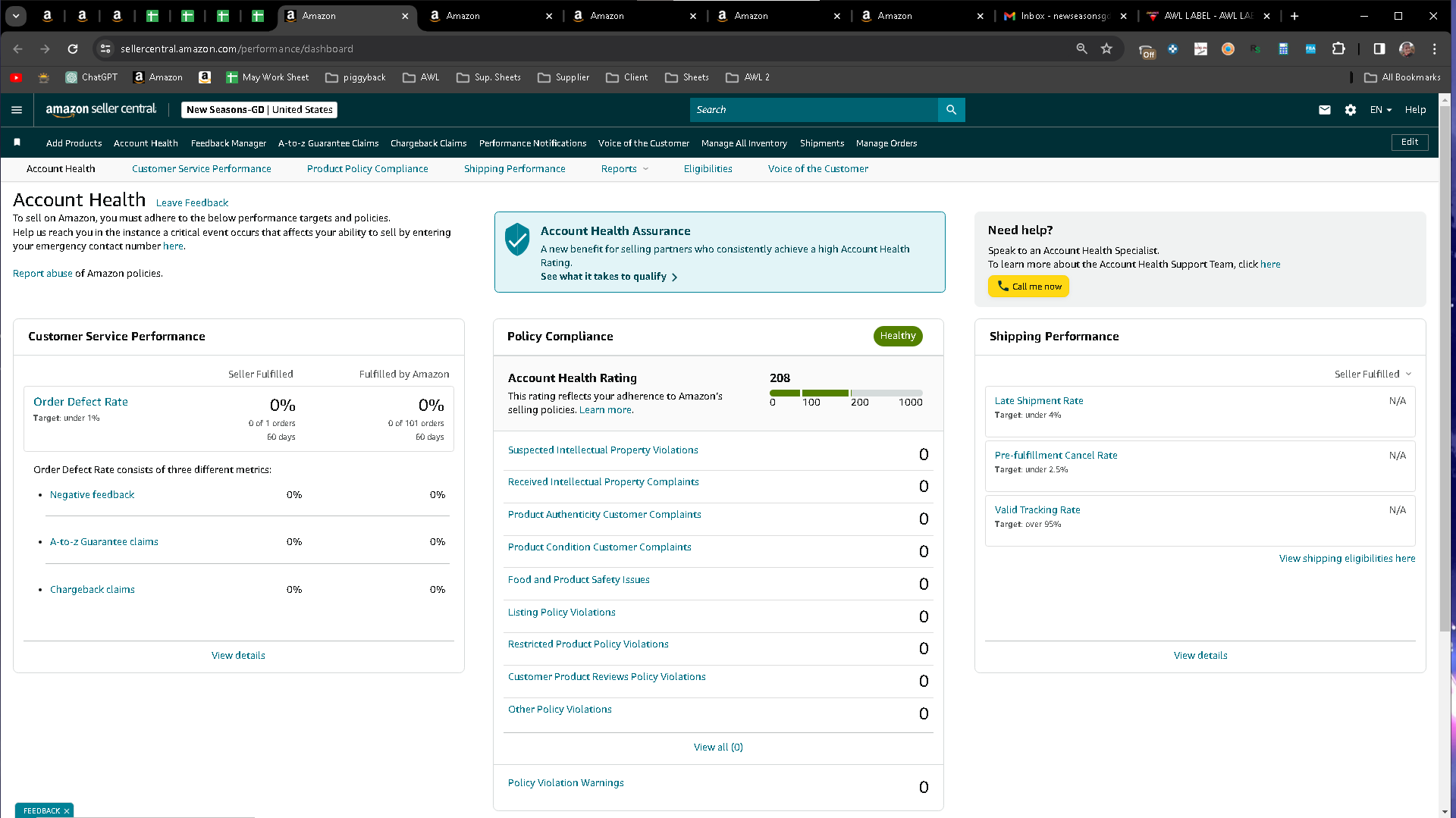Open the ChatGPT bookmark
Image resolution: width=1456 pixels, height=818 pixels.
pyautogui.click(x=92, y=77)
